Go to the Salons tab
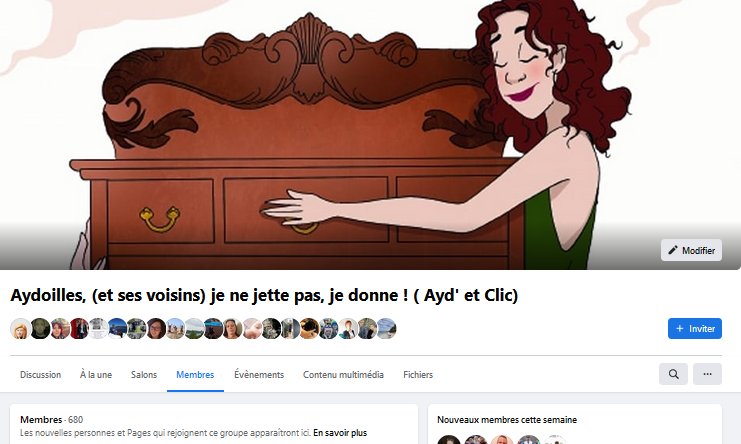Viewport: 741px width, 444px height. coord(144,375)
